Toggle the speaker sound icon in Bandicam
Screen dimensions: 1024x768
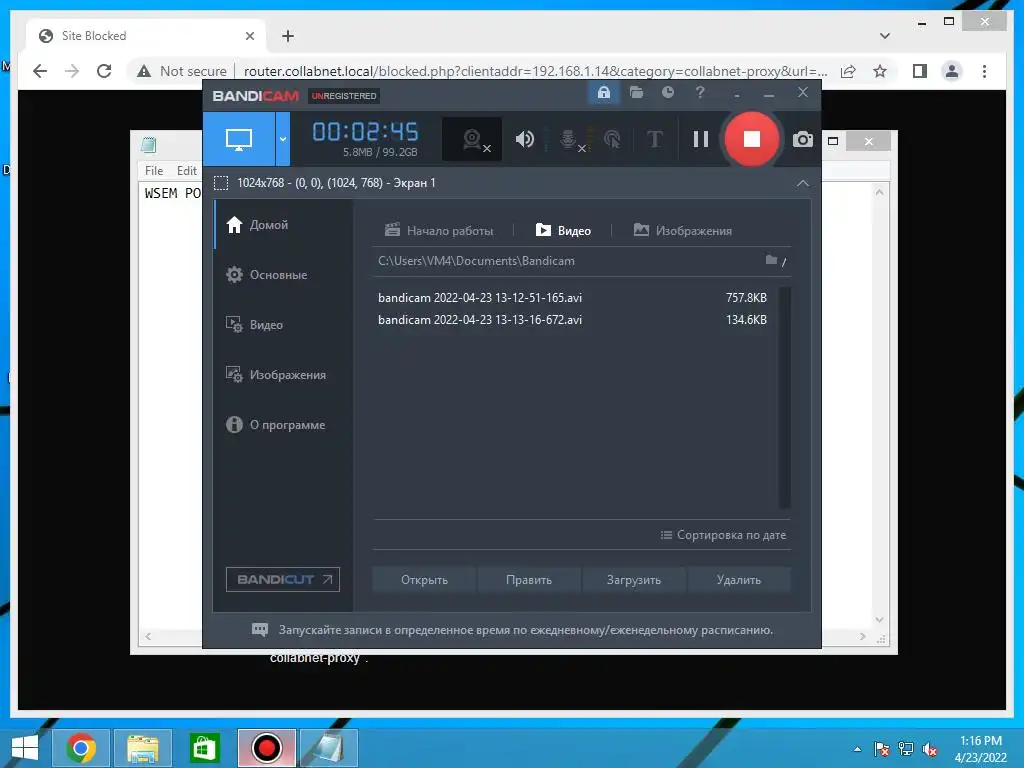pyautogui.click(x=524, y=139)
